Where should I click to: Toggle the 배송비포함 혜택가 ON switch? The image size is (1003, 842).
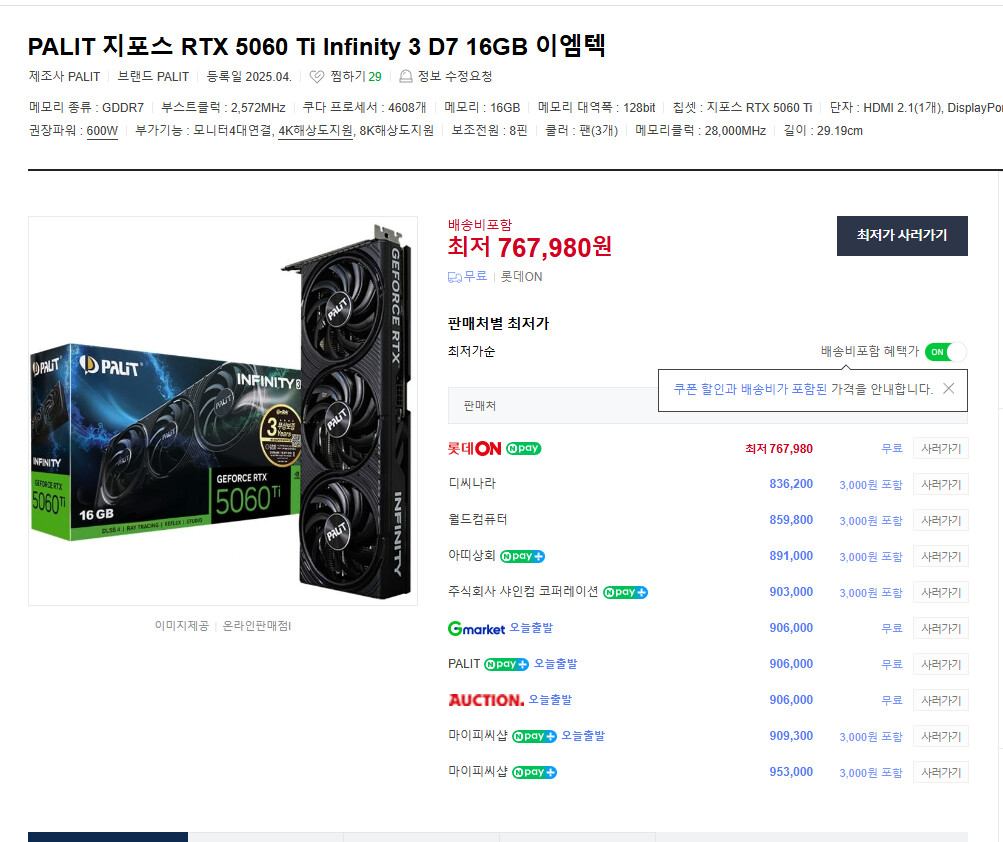click(945, 352)
